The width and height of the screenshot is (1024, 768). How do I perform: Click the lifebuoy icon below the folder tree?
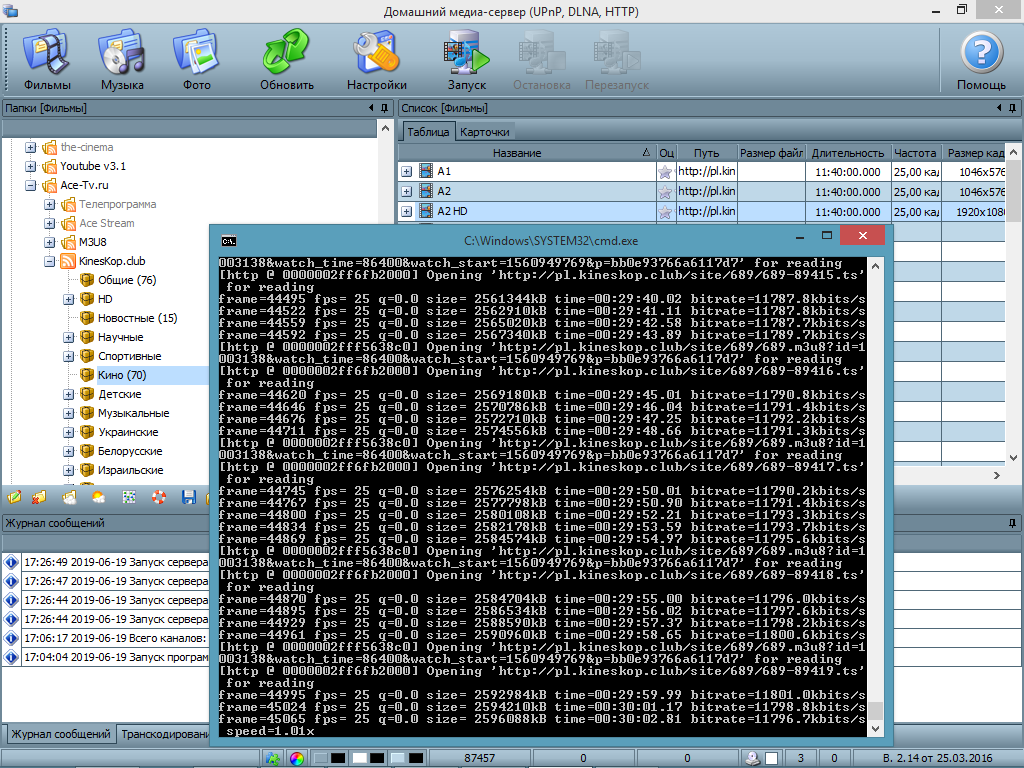(159, 497)
